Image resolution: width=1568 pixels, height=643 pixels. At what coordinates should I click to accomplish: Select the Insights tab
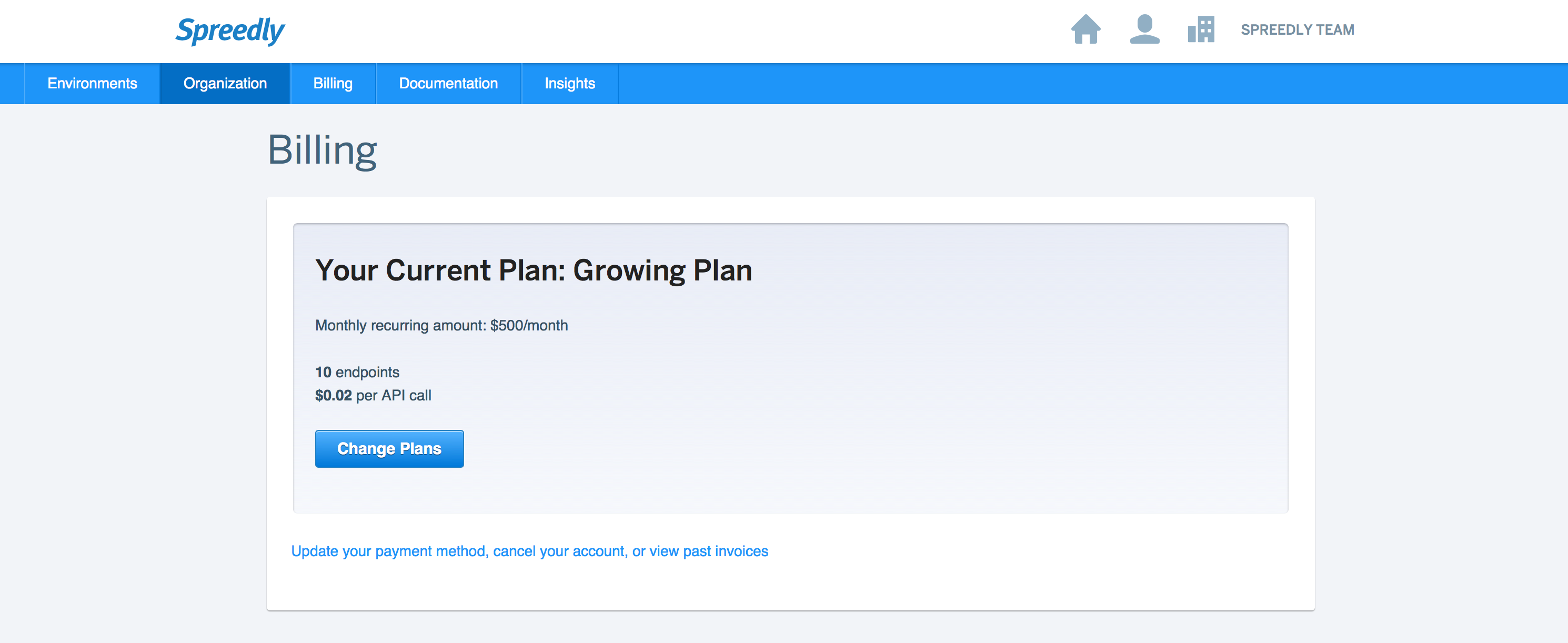click(x=570, y=84)
